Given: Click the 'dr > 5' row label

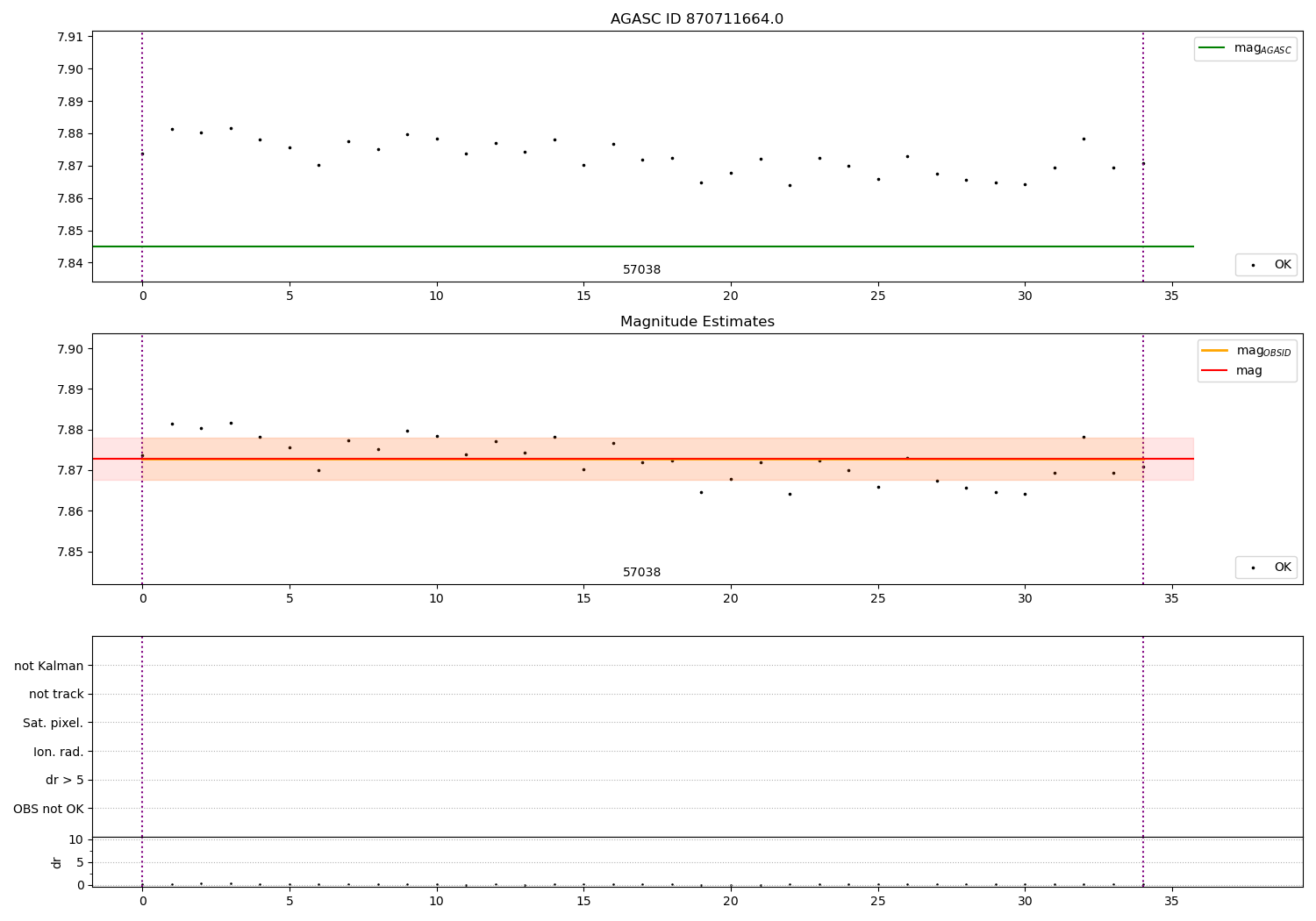Looking at the screenshot, I should click(x=65, y=780).
